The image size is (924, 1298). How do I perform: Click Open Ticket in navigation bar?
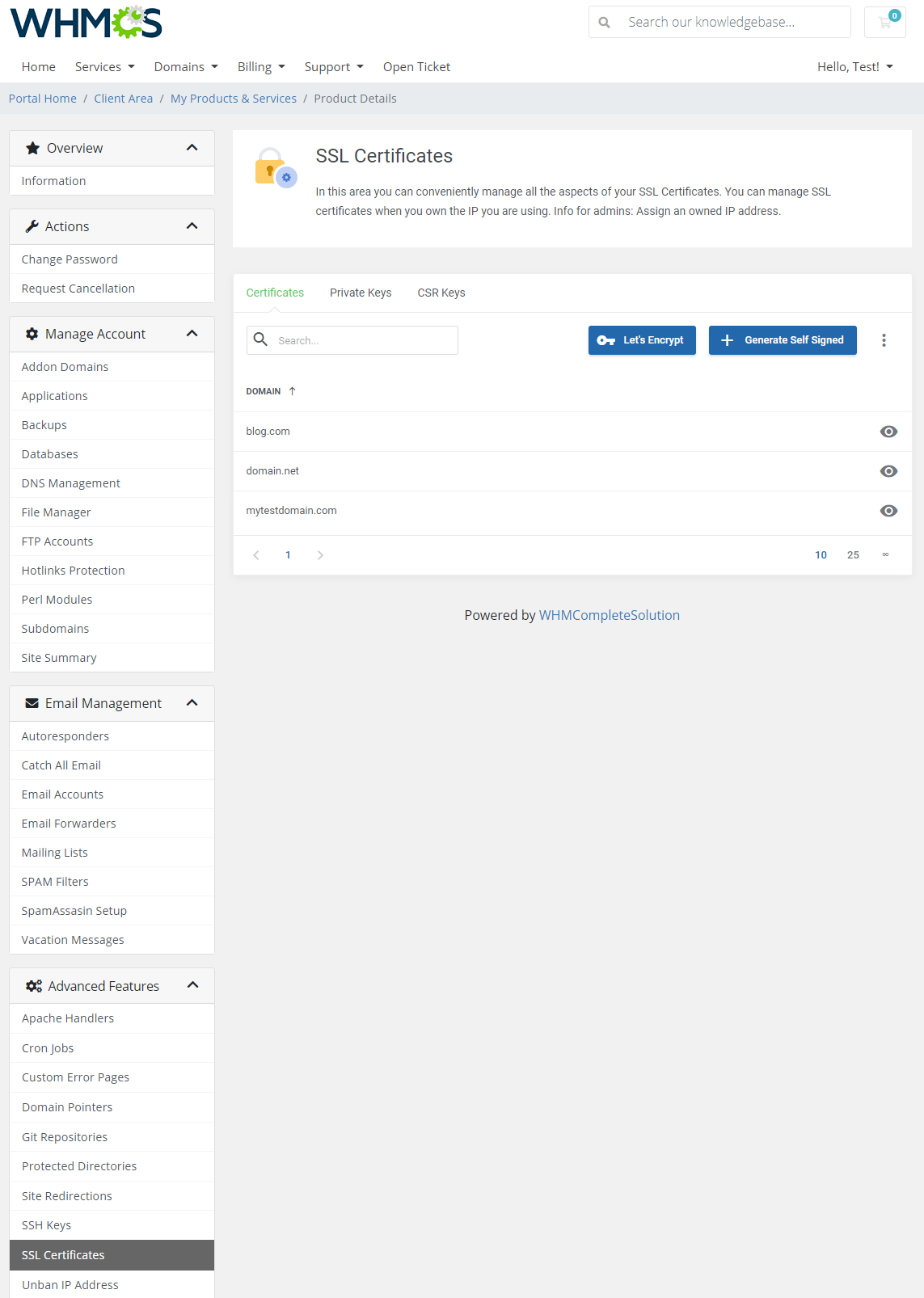point(416,67)
